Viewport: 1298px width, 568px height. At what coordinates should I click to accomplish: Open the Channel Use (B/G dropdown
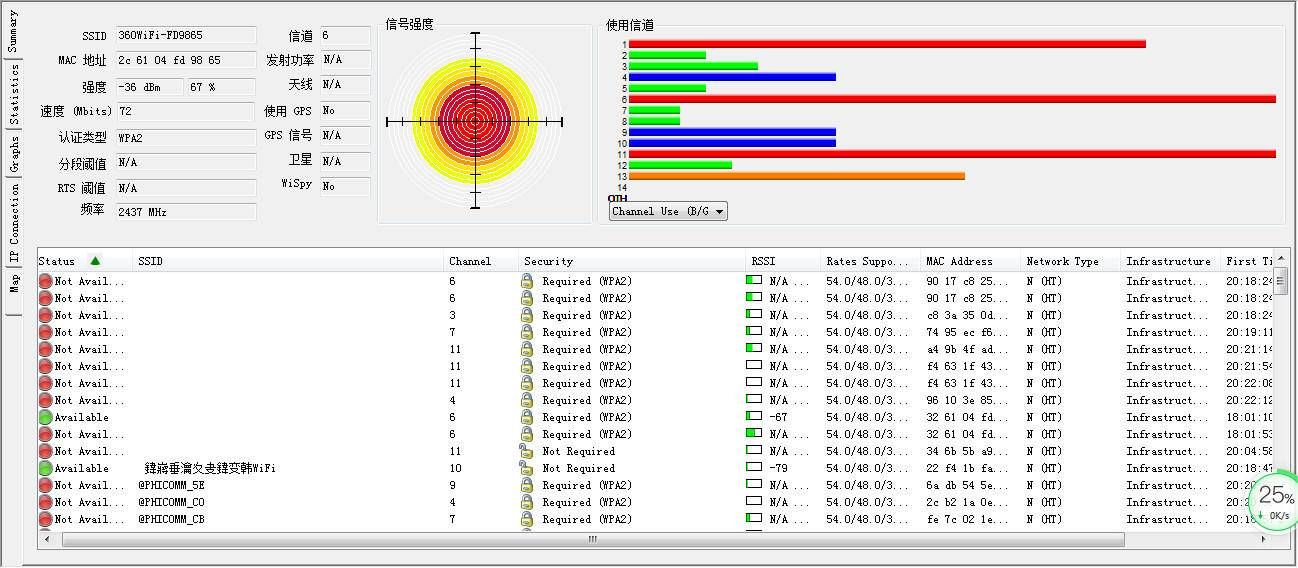coord(668,211)
